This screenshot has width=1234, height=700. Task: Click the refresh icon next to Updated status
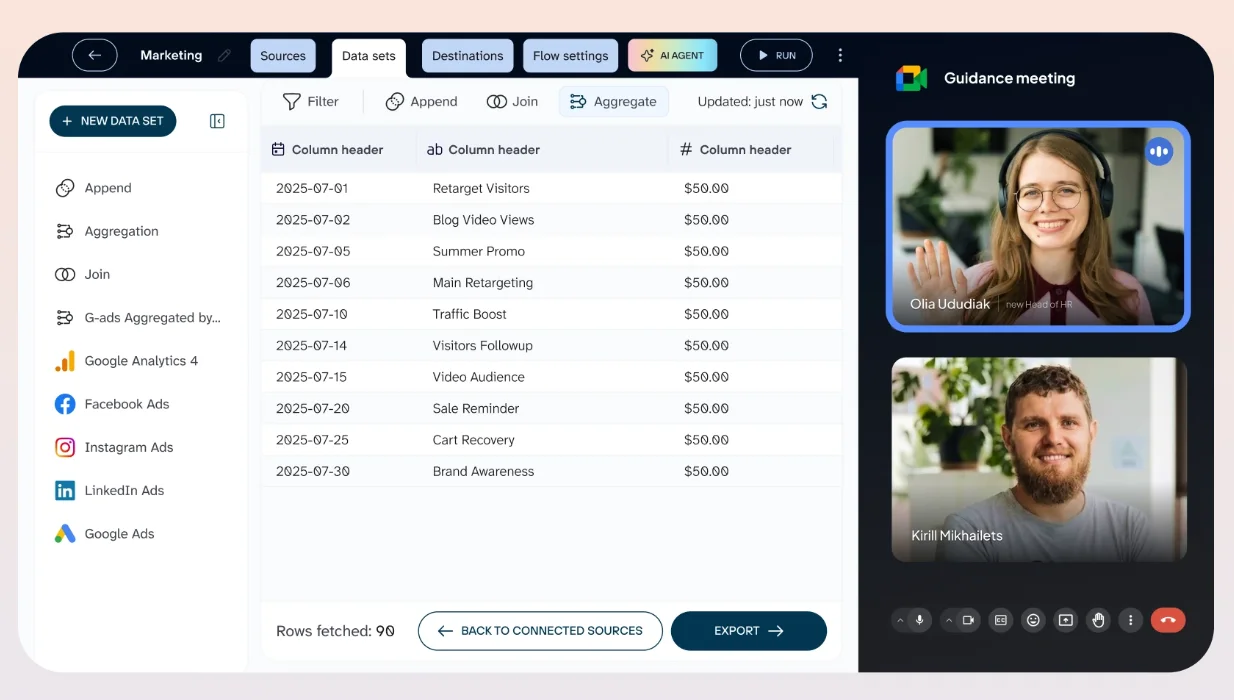click(x=819, y=101)
